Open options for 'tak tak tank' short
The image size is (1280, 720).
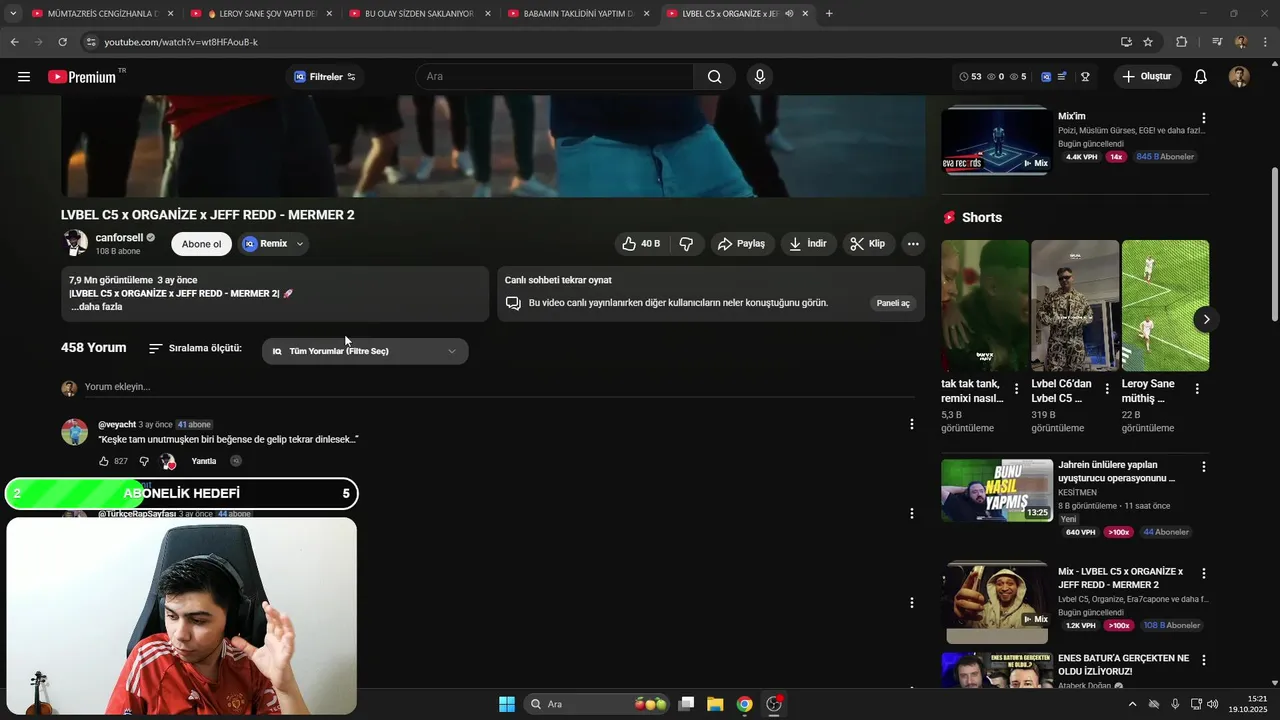pos(1017,389)
